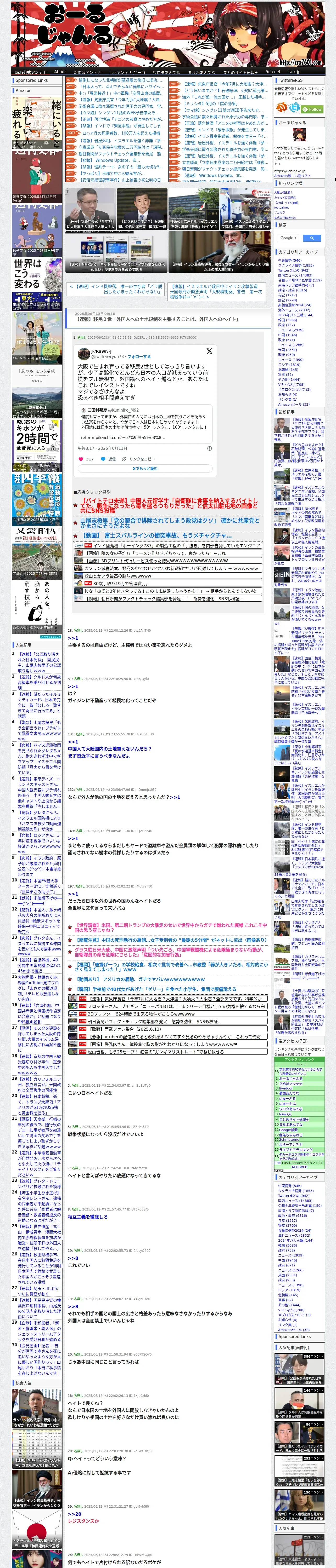Open the まとめサイト速報+ nav tab
Screen dimensions: 336x1568
click(240, 72)
